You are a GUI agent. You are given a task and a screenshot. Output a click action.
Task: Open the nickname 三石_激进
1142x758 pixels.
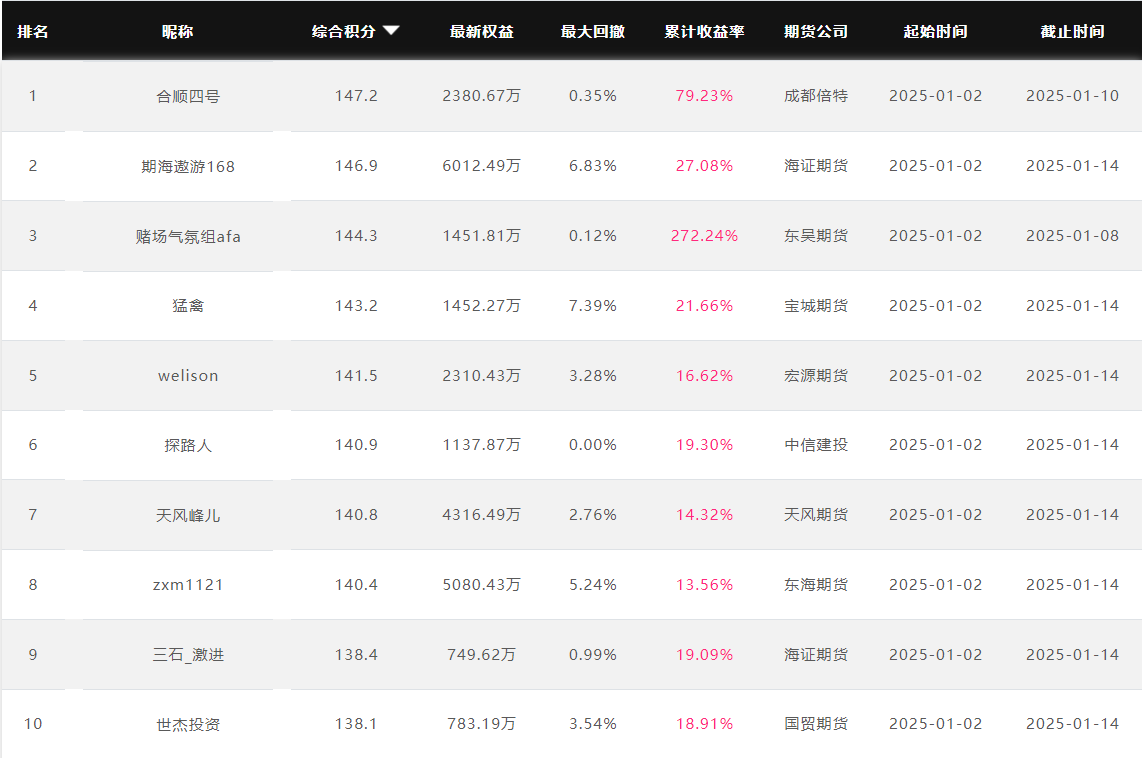point(188,655)
